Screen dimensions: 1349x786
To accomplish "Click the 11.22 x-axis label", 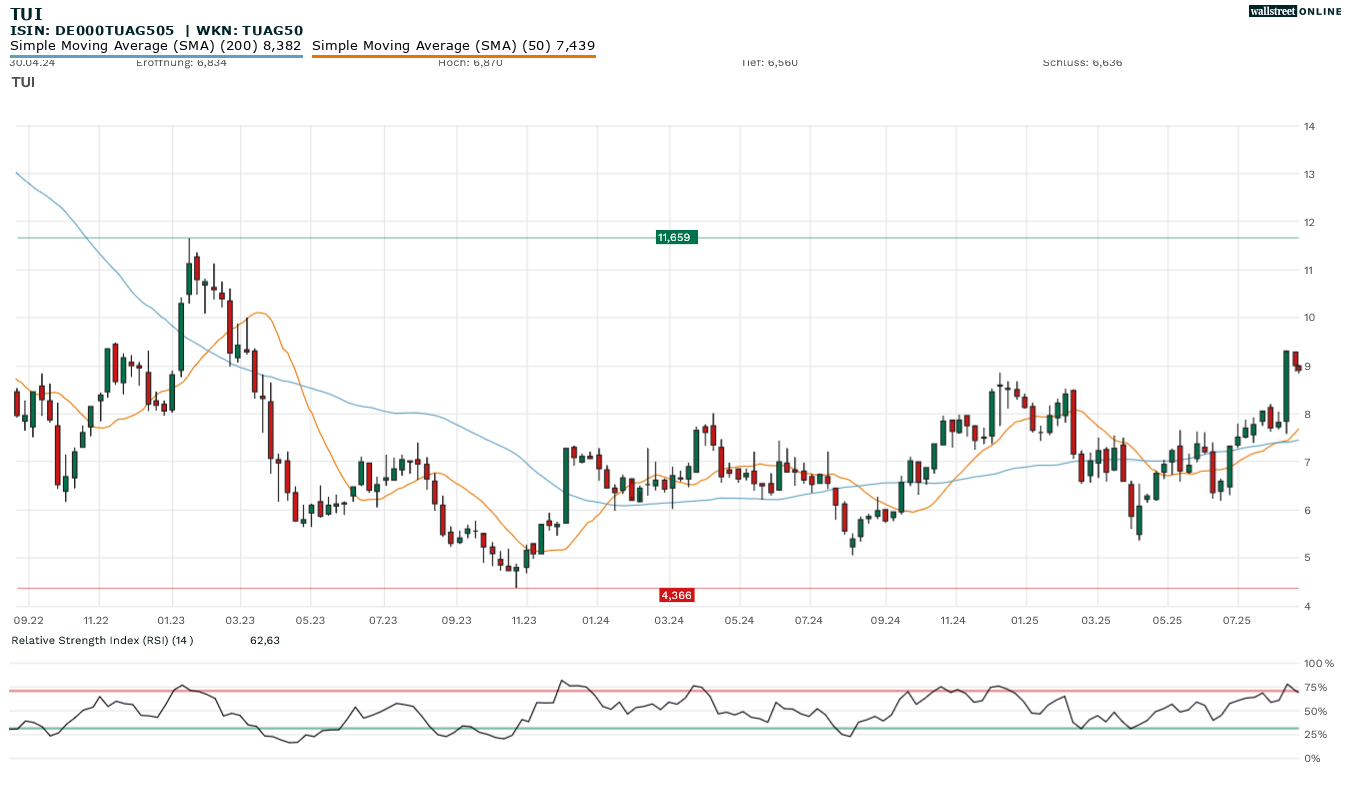I will [x=96, y=621].
